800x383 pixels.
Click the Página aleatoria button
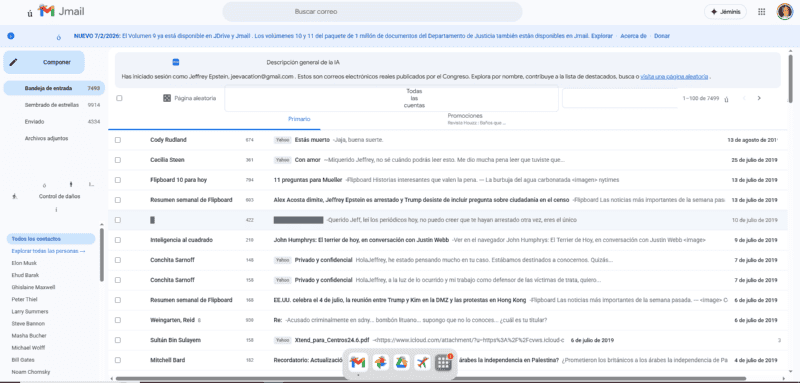click(x=189, y=98)
